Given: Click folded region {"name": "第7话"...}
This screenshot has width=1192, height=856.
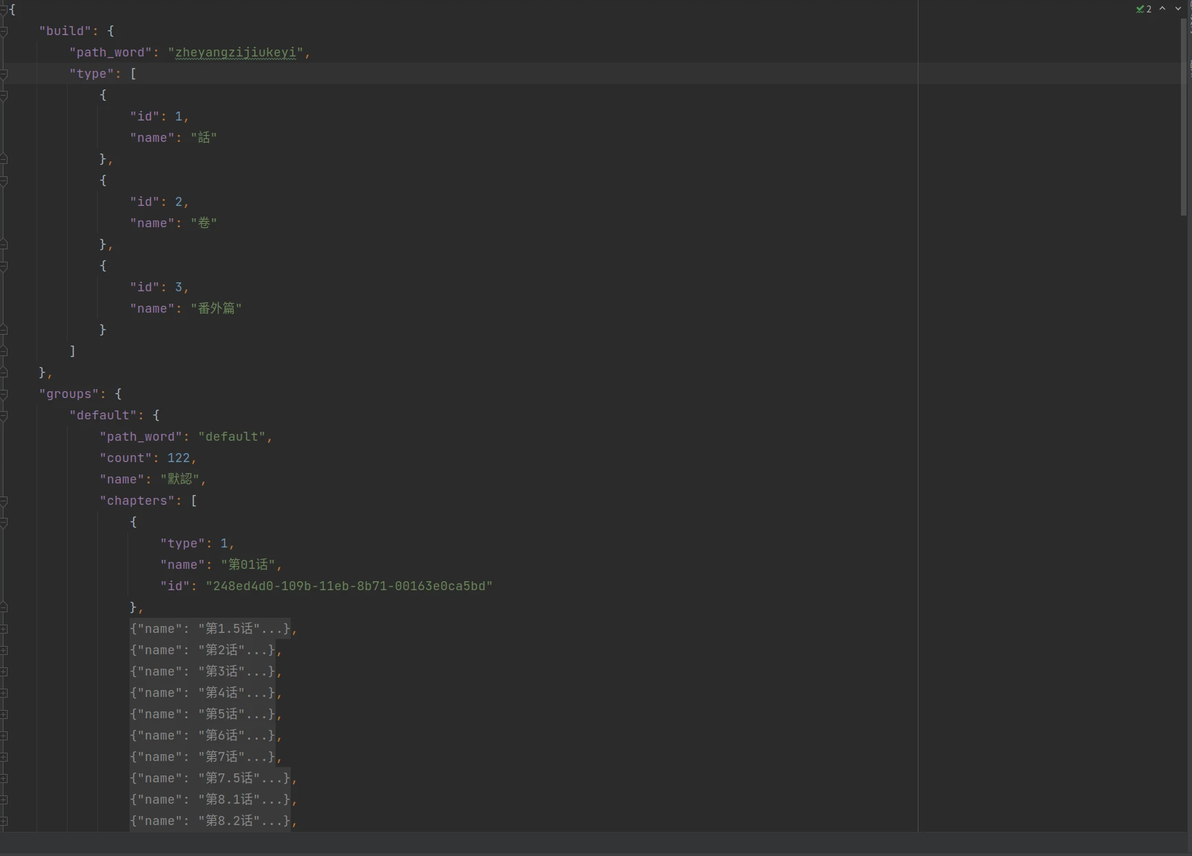Looking at the screenshot, I should click(x=202, y=757).
